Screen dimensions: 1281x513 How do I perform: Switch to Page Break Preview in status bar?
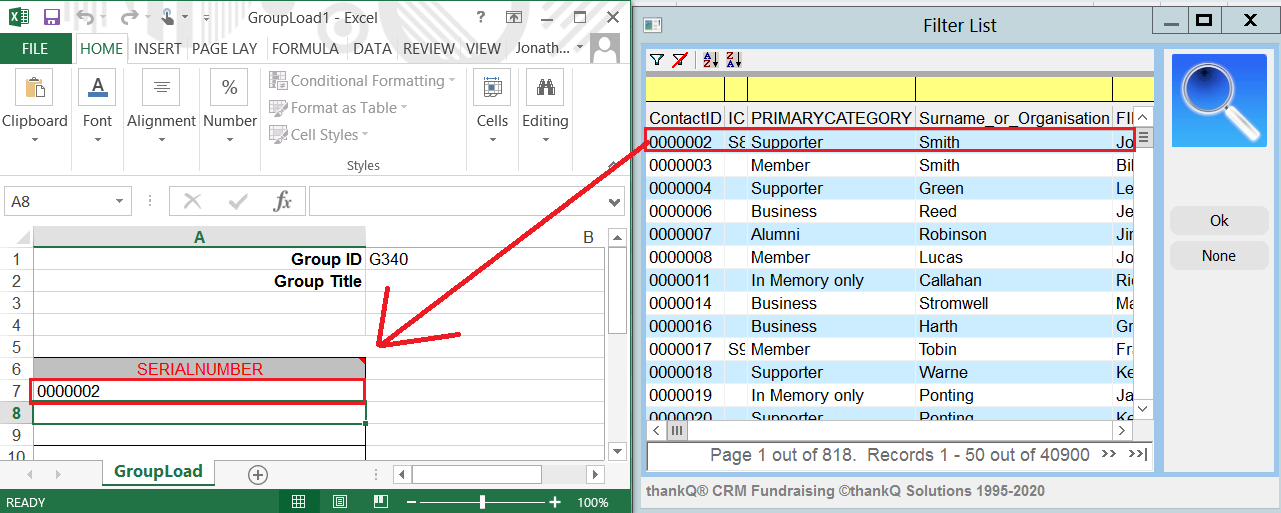[x=380, y=502]
